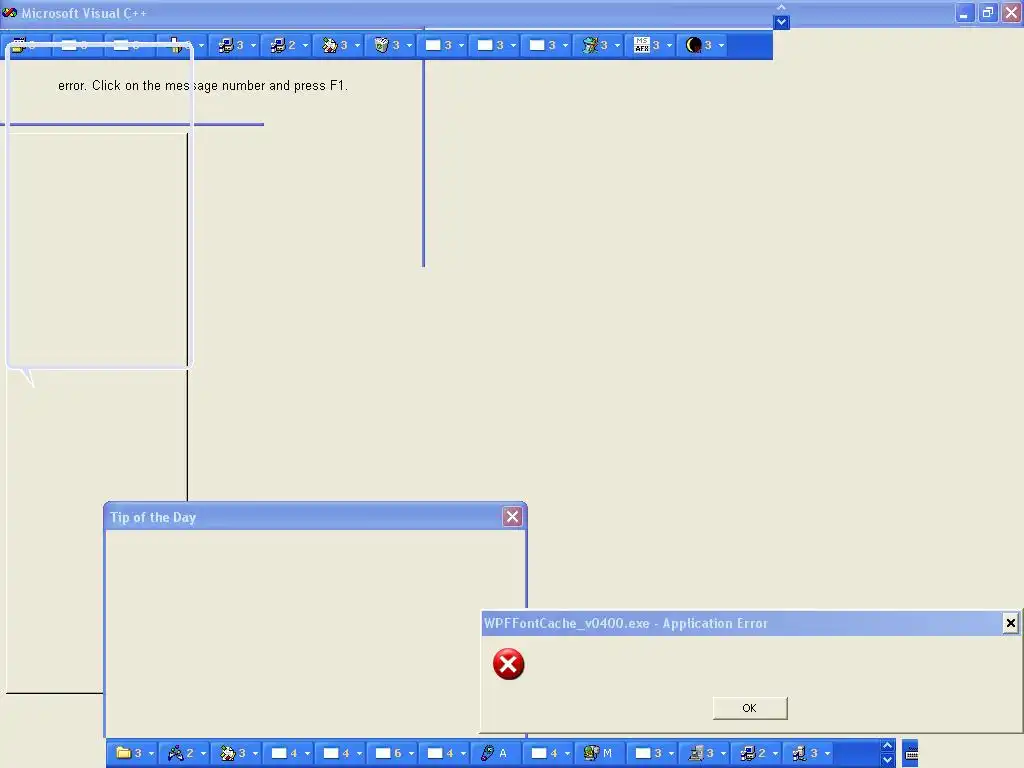
Task: Expand arrow next to yellow folder group
Action: coord(152,754)
